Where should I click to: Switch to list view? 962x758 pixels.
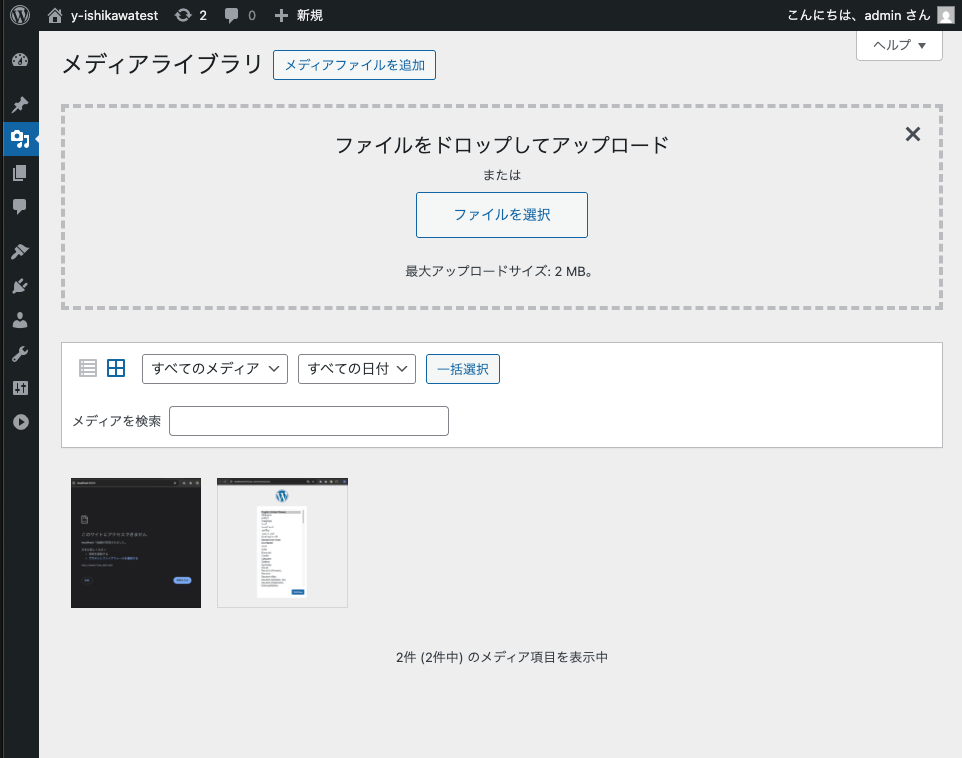[x=88, y=368]
